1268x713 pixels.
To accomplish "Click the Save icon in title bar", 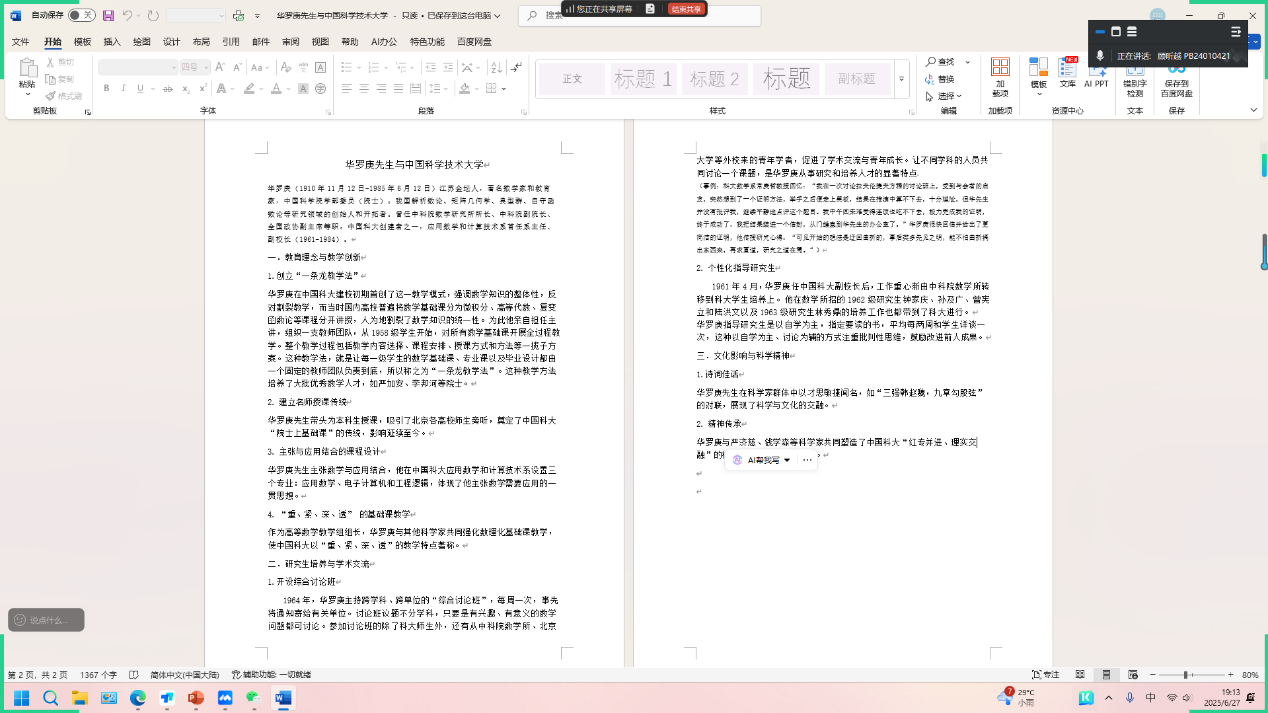I will [107, 16].
